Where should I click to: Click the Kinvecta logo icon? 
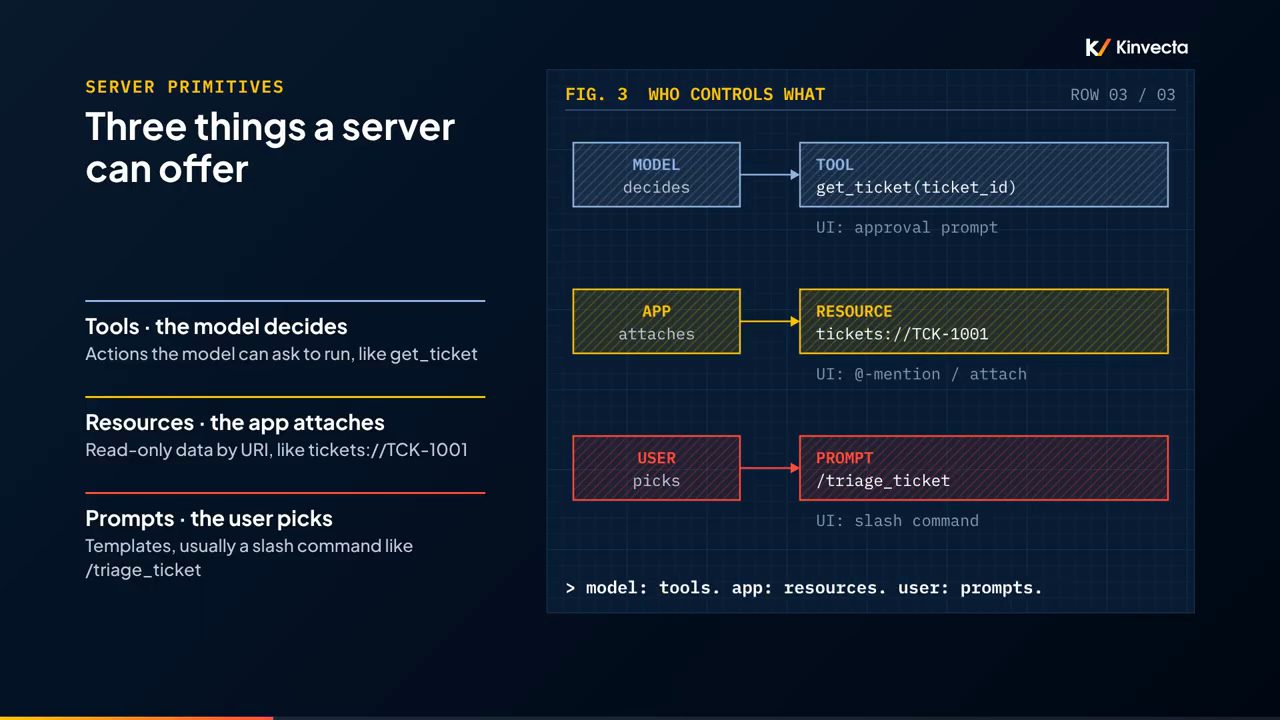click(x=1098, y=47)
